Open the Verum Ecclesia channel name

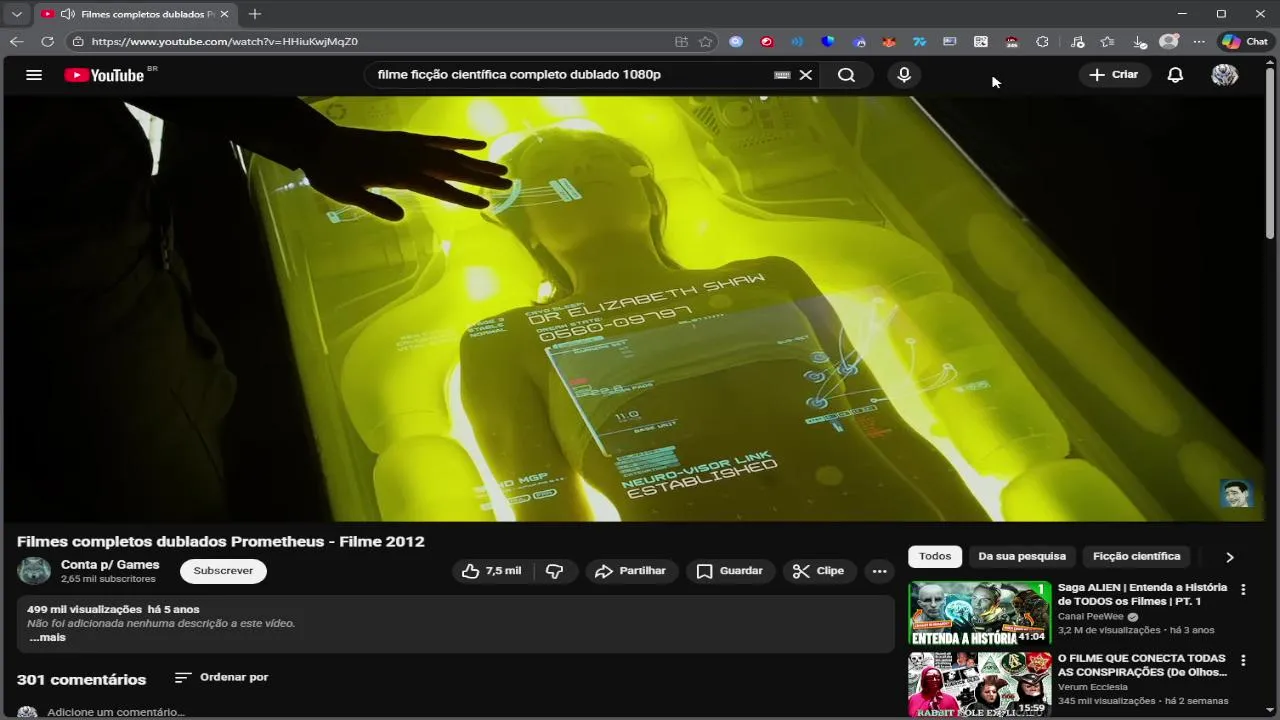tap(1093, 687)
